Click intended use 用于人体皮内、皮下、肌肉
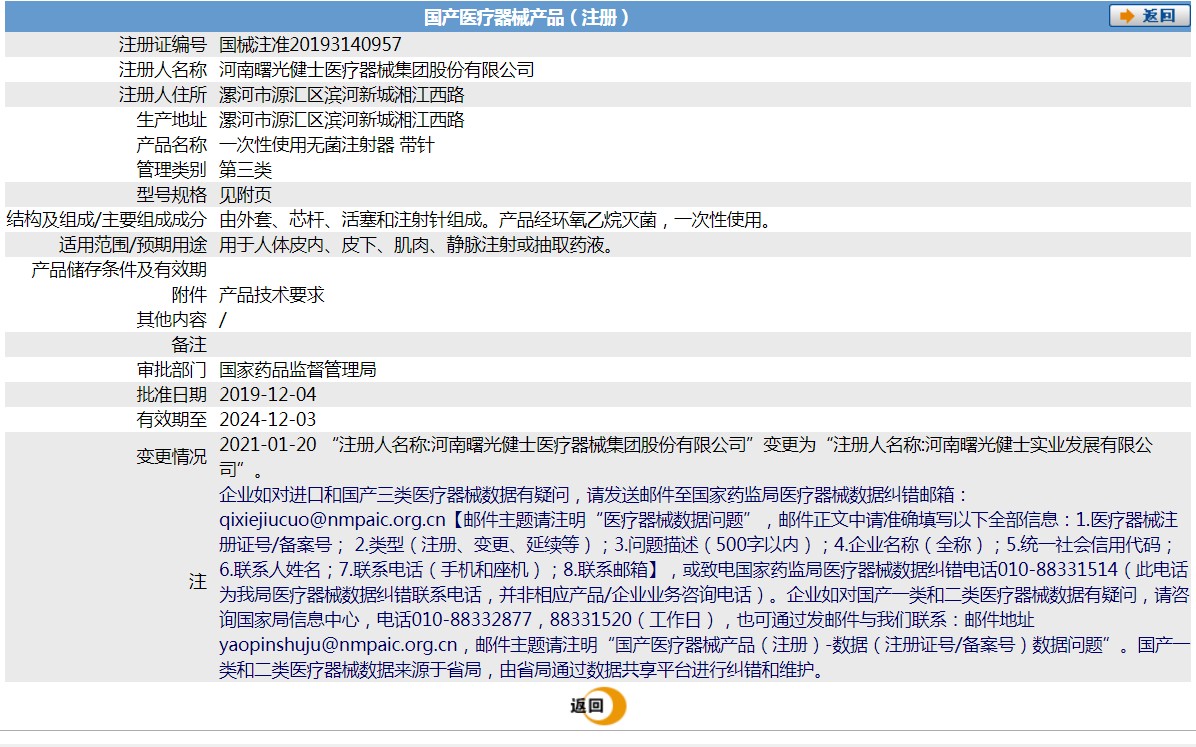 coord(325,245)
